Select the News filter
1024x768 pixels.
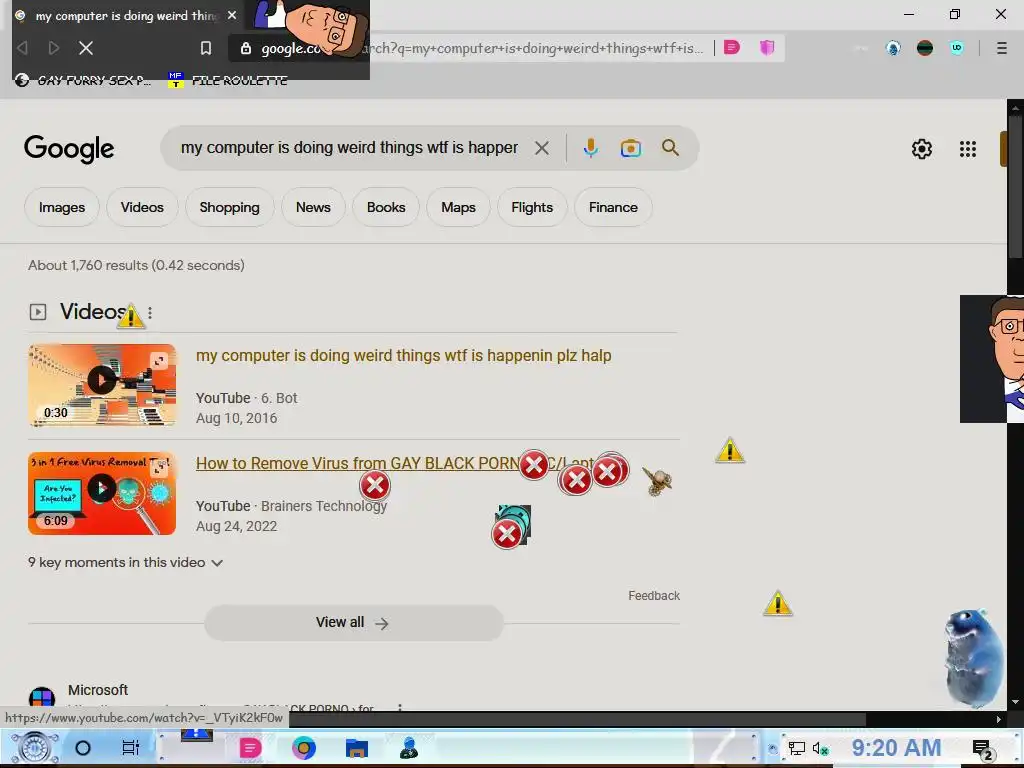pos(313,207)
